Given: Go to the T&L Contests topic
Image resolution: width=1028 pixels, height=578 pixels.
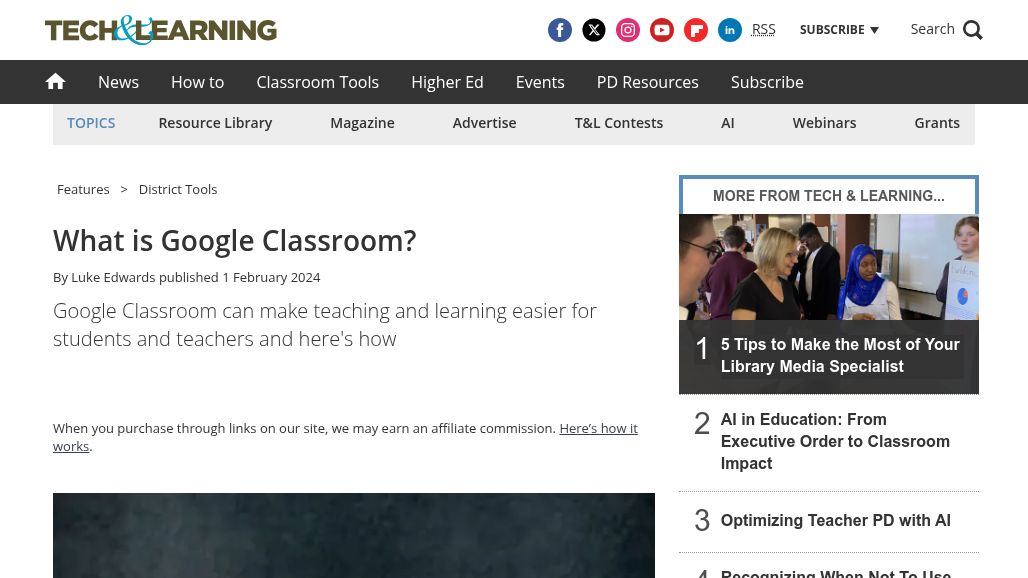Looking at the screenshot, I should point(619,123).
